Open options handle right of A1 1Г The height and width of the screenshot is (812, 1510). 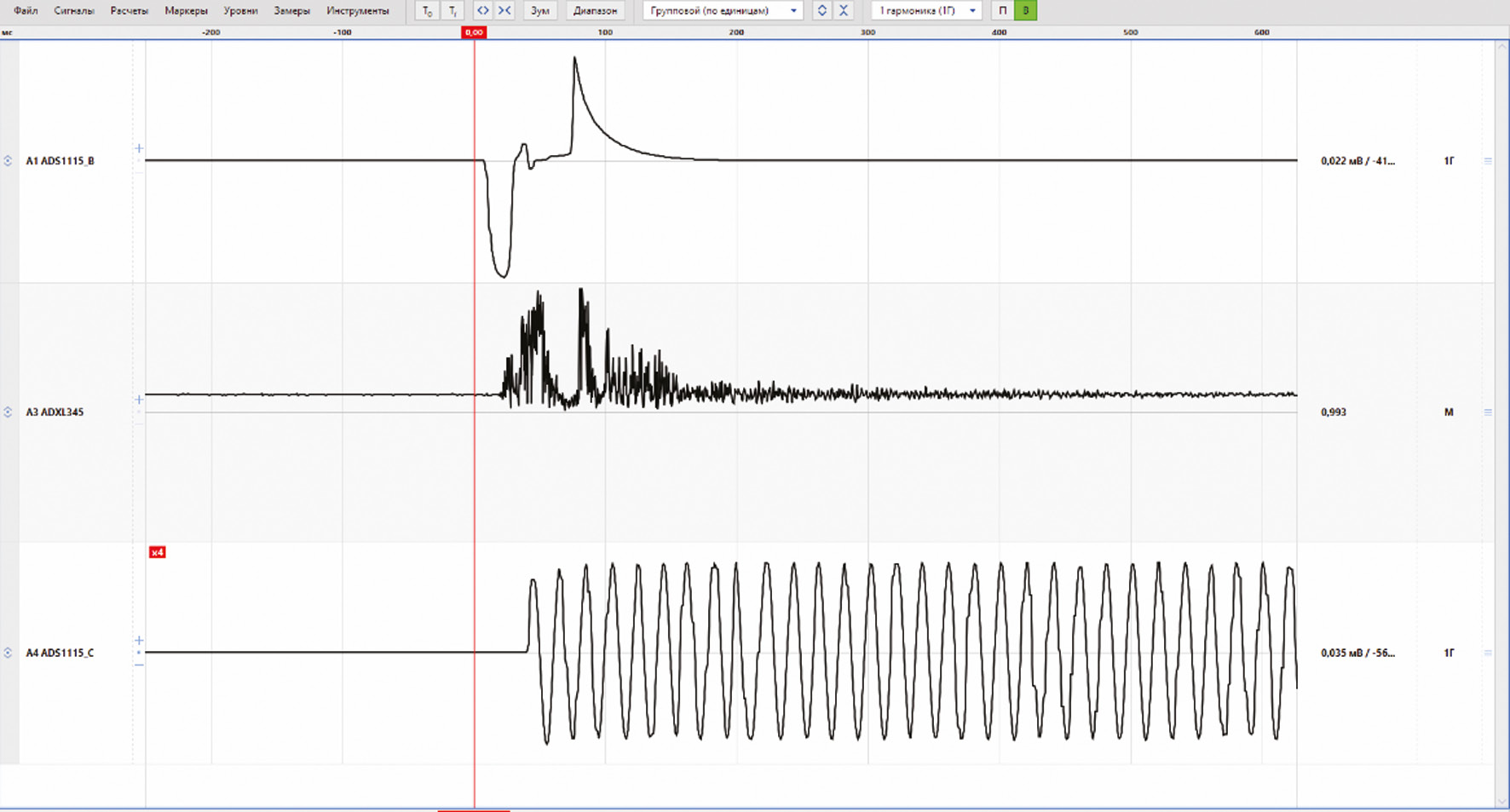click(x=1488, y=160)
